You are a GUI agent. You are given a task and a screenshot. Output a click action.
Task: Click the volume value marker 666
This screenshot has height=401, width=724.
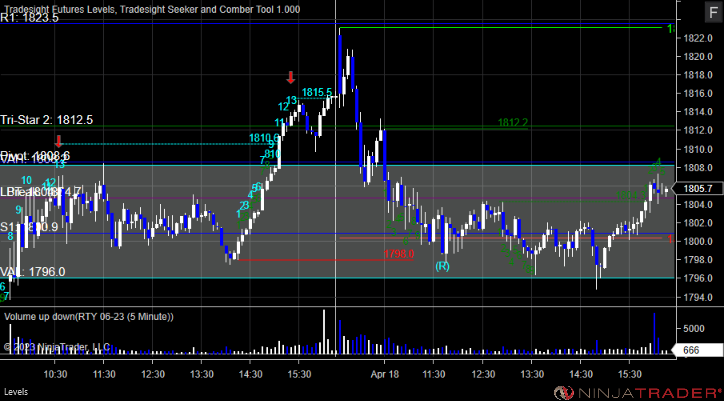coord(698,350)
